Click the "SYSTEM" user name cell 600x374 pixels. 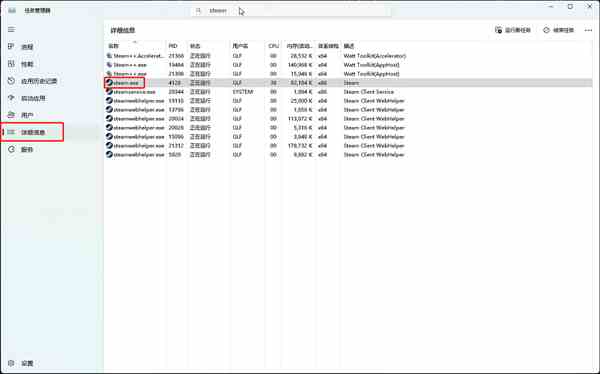[x=243, y=92]
